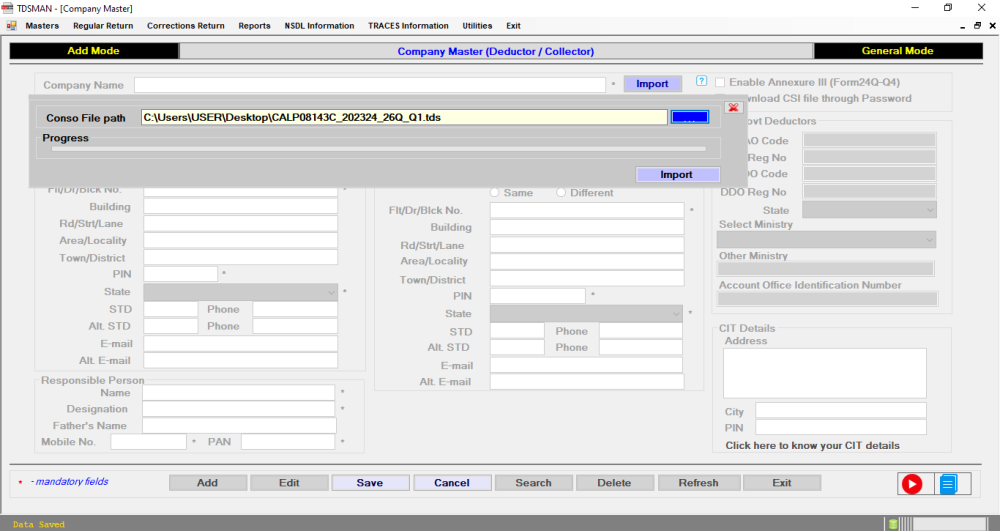This screenshot has height=531, width=1000.
Task: Click the green database icon in status bar
Action: pos(892,524)
